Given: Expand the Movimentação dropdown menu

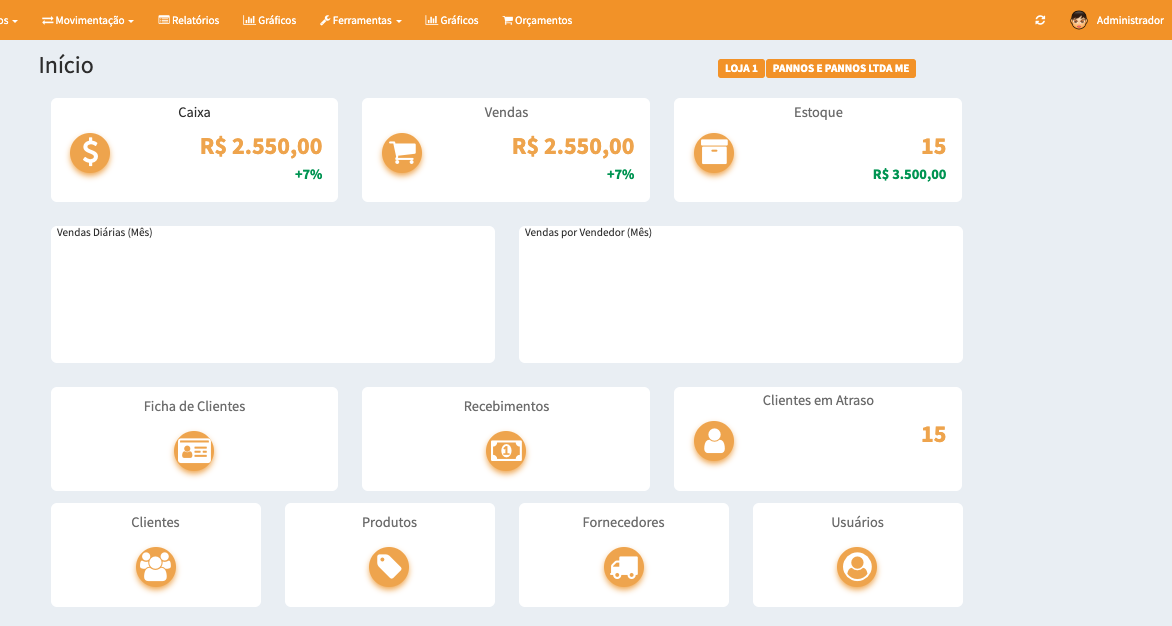Looking at the screenshot, I should tap(88, 20).
